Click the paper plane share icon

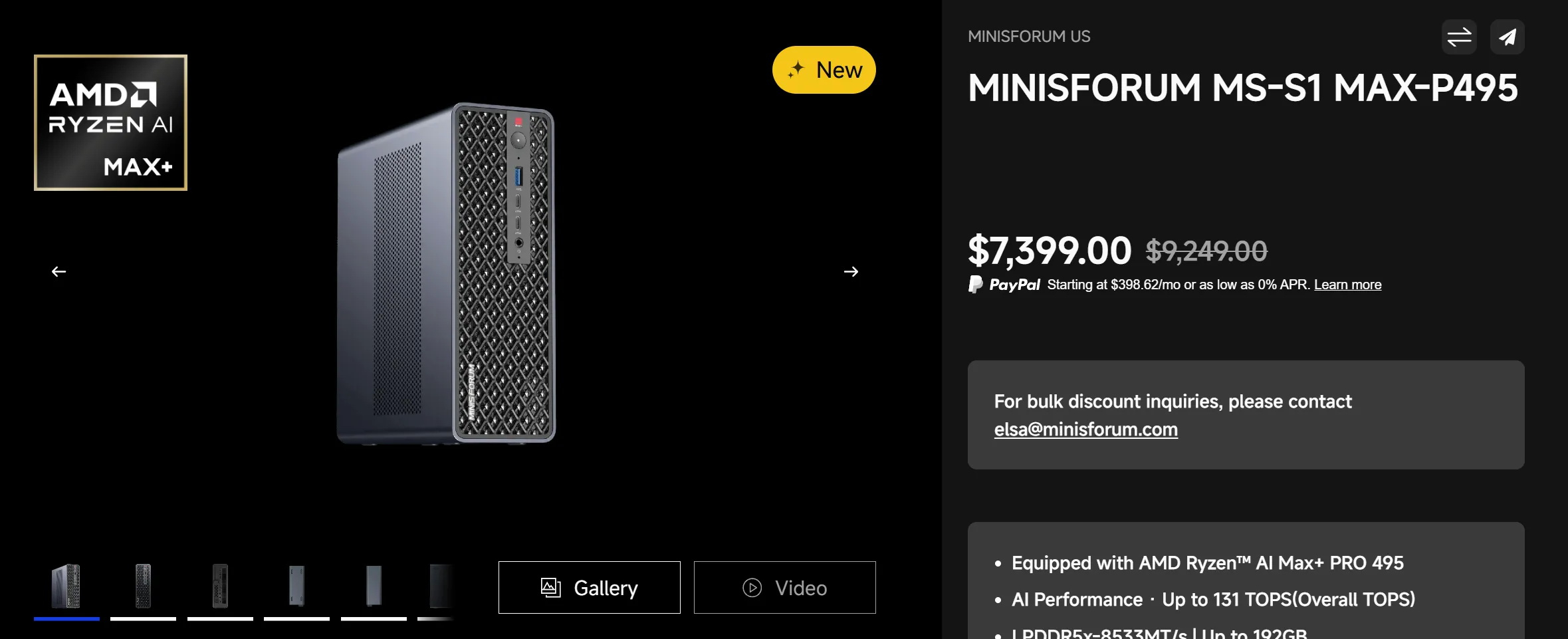click(x=1507, y=37)
